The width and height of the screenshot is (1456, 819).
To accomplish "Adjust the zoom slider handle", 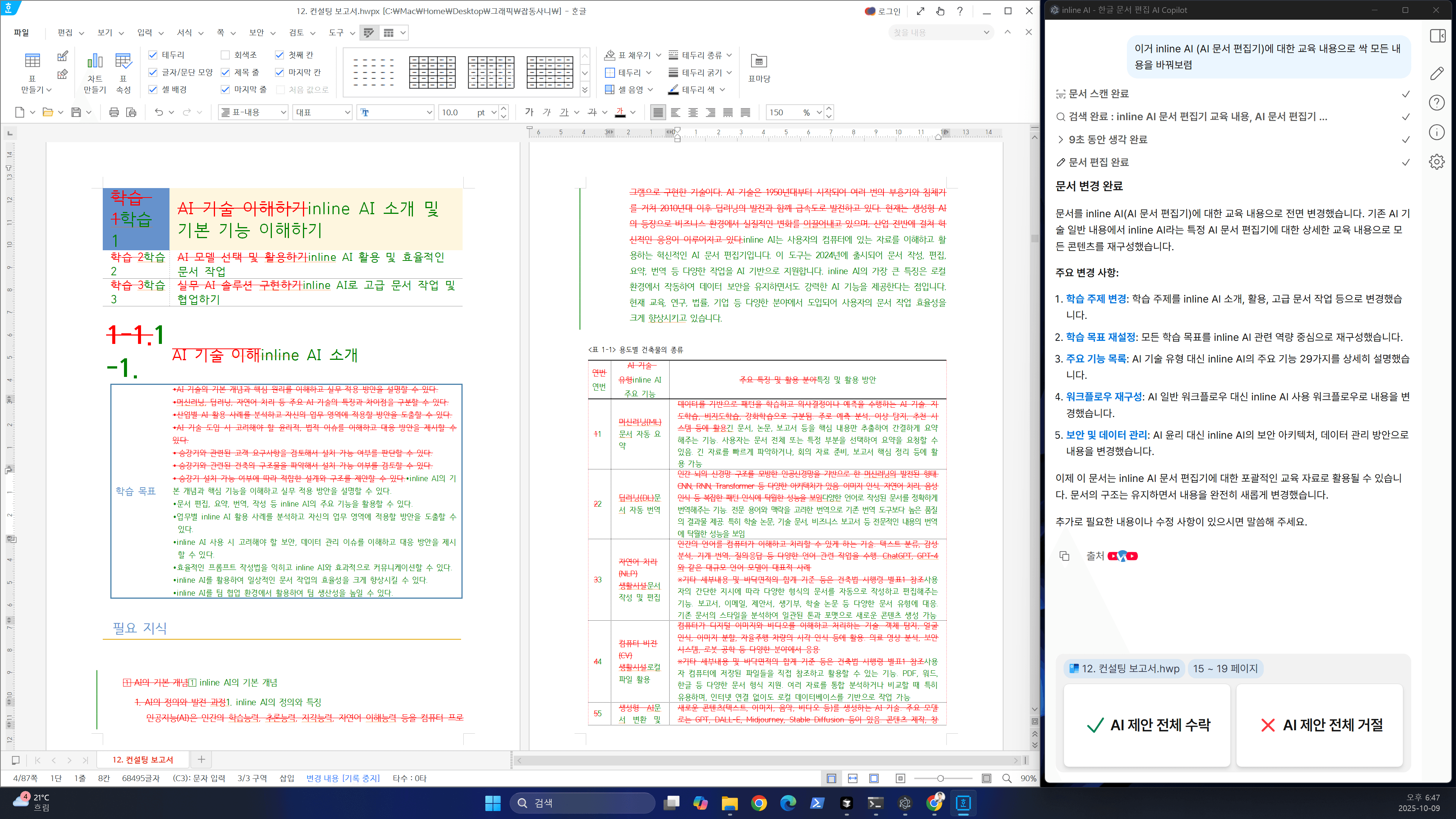I will pyautogui.click(x=940, y=778).
